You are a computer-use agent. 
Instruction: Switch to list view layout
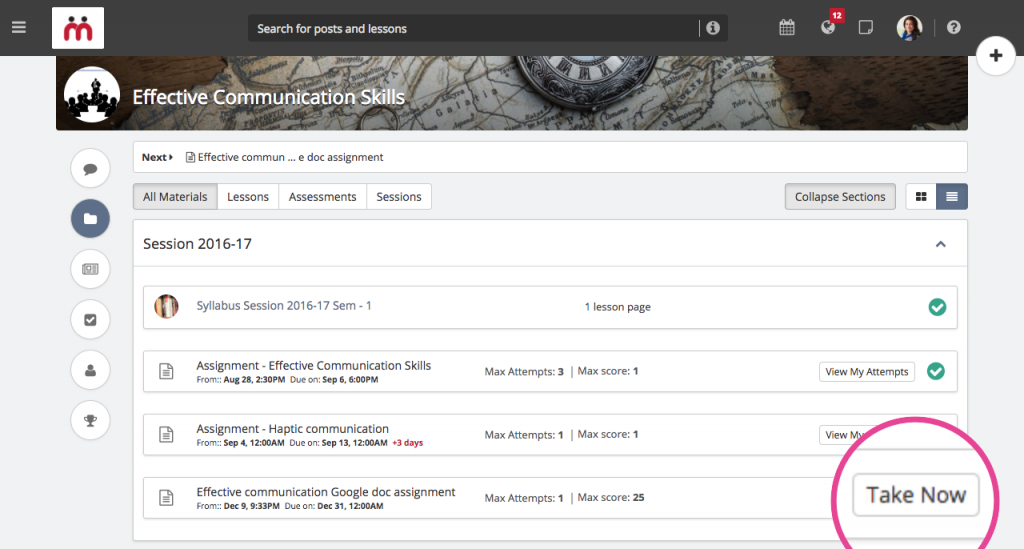click(952, 196)
